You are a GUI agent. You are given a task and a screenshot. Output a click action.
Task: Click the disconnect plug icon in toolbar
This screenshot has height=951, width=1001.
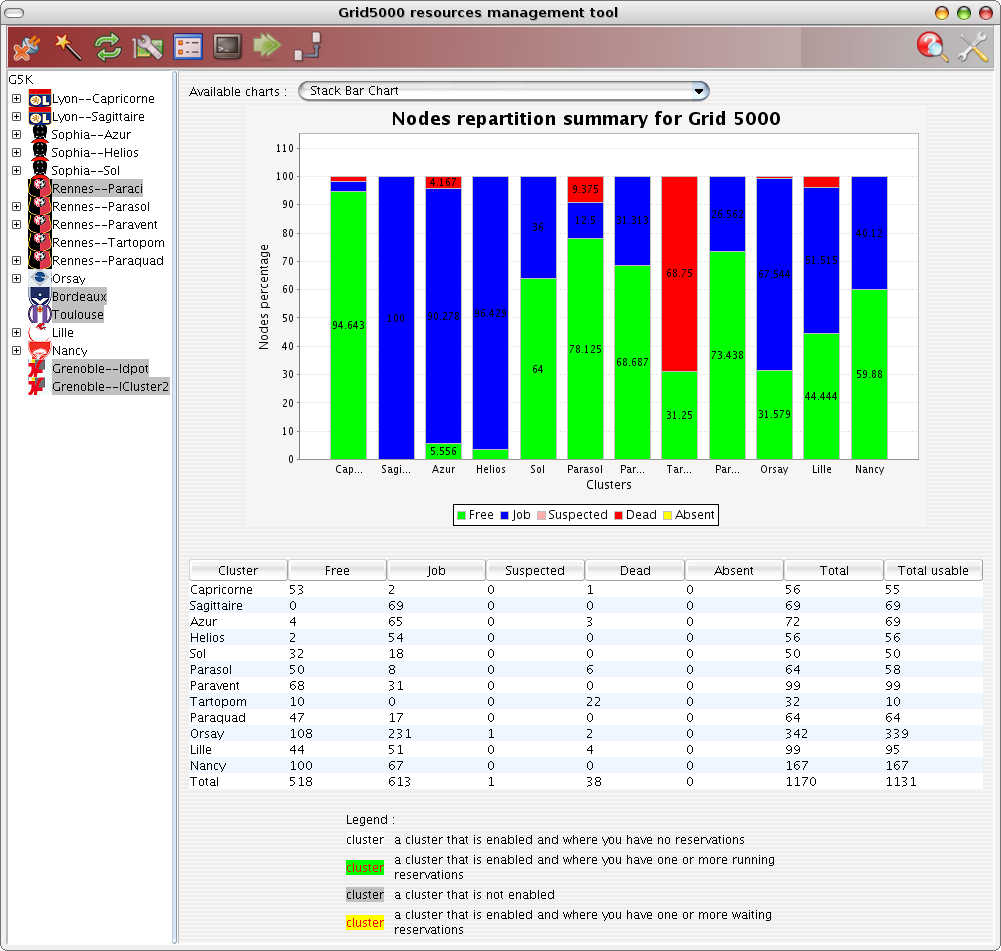click(26, 48)
